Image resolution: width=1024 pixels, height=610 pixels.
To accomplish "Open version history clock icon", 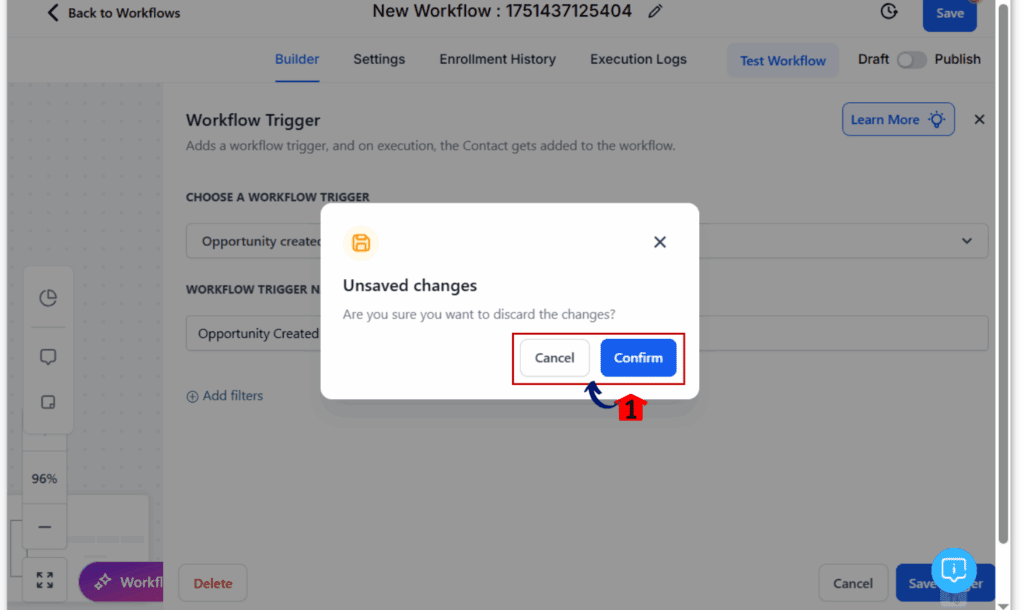I will pyautogui.click(x=888, y=11).
